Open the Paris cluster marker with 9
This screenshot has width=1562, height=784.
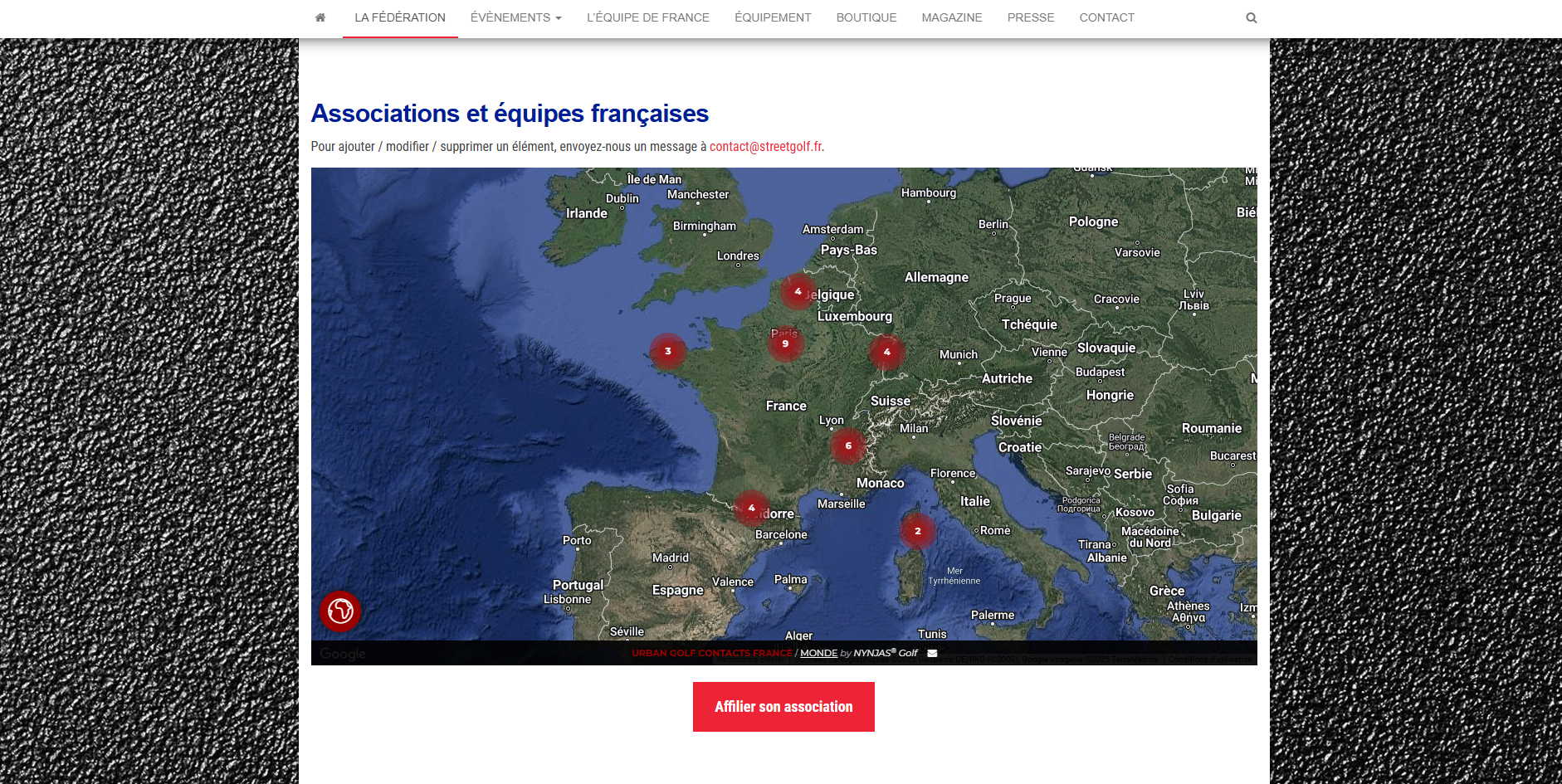(x=785, y=343)
